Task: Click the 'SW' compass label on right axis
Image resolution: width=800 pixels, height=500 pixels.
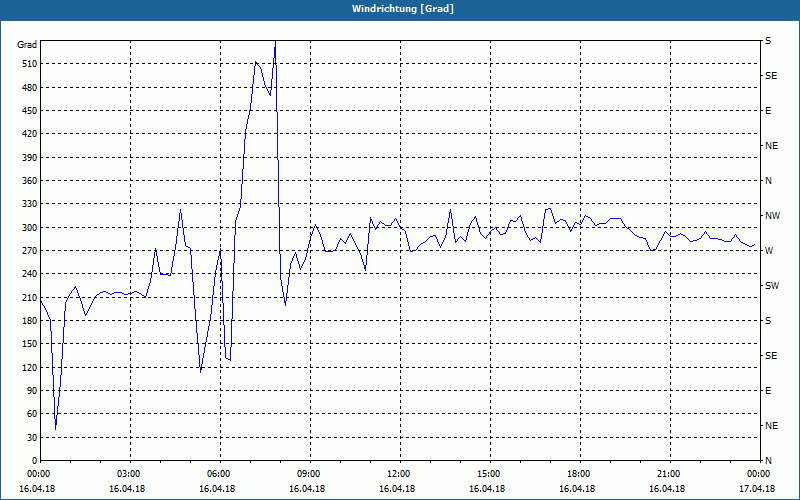Action: click(772, 286)
